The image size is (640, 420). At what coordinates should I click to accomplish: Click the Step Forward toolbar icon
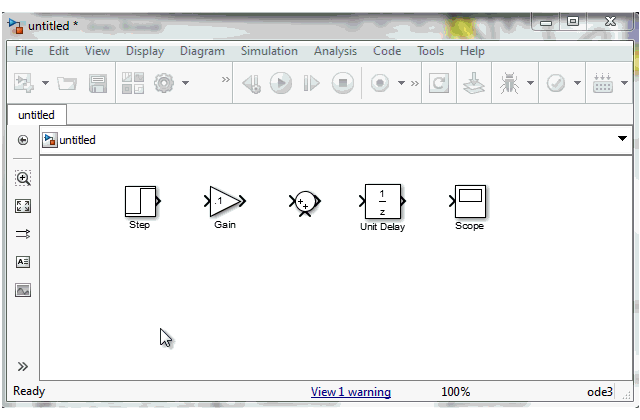point(311,84)
